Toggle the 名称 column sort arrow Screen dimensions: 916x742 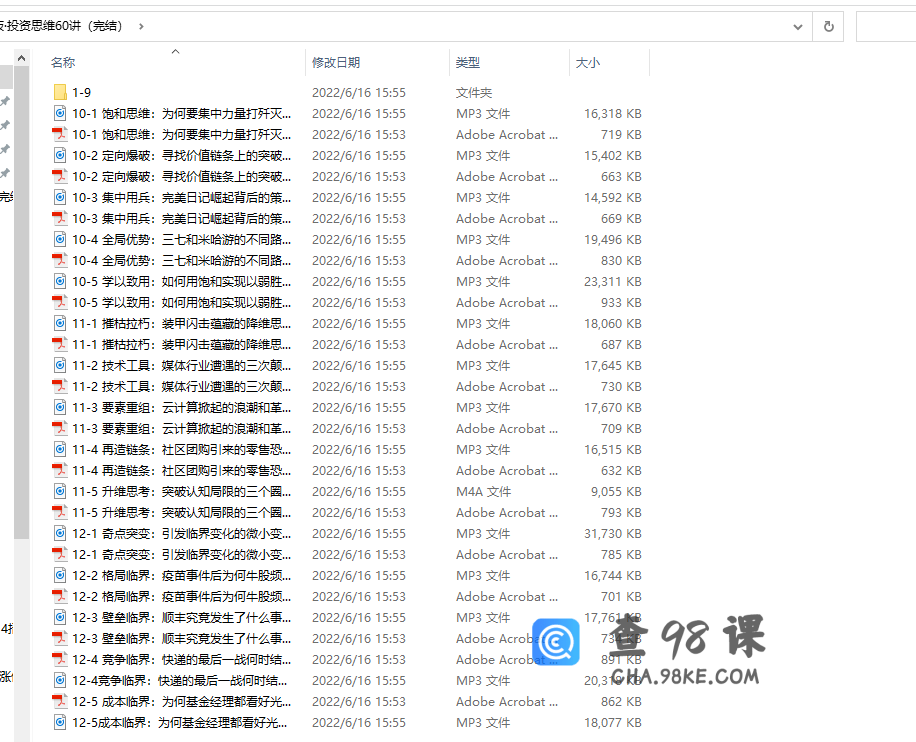pos(174,52)
